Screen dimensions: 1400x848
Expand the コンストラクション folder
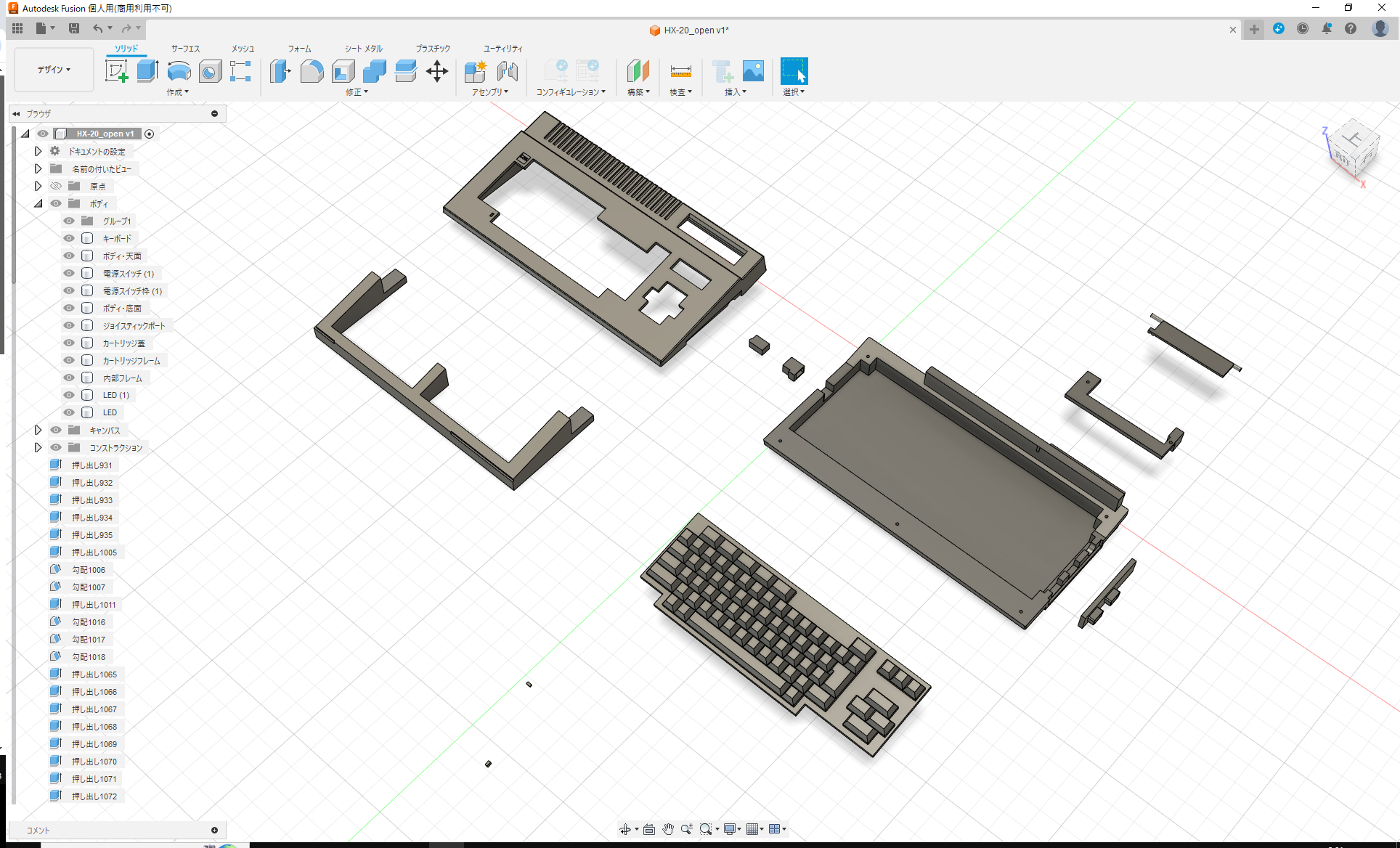pyautogui.click(x=38, y=447)
